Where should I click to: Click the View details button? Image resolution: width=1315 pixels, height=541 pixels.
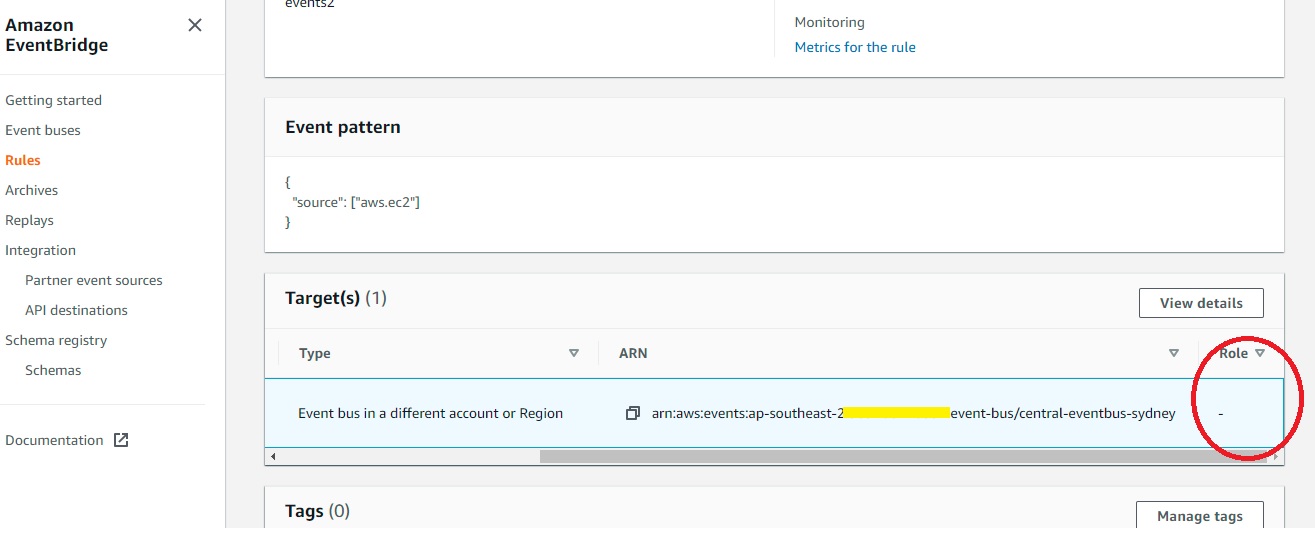pos(1201,303)
